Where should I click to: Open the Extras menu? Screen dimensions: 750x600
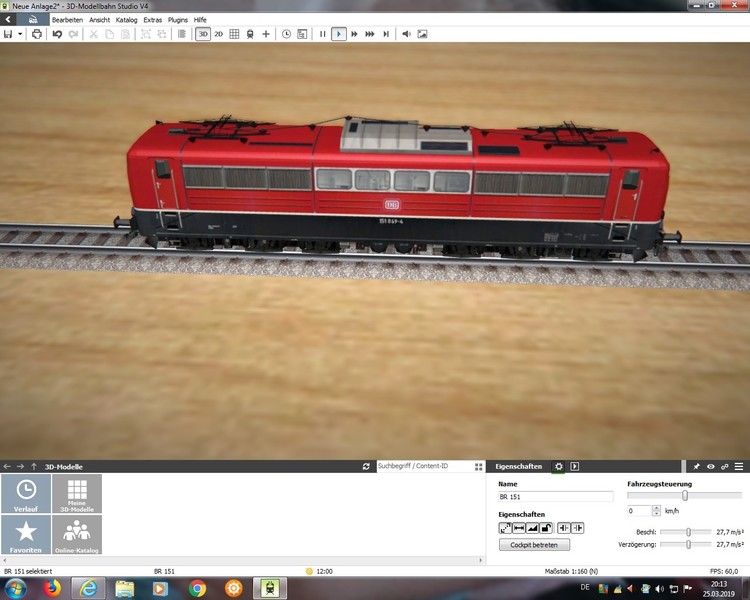coord(153,20)
